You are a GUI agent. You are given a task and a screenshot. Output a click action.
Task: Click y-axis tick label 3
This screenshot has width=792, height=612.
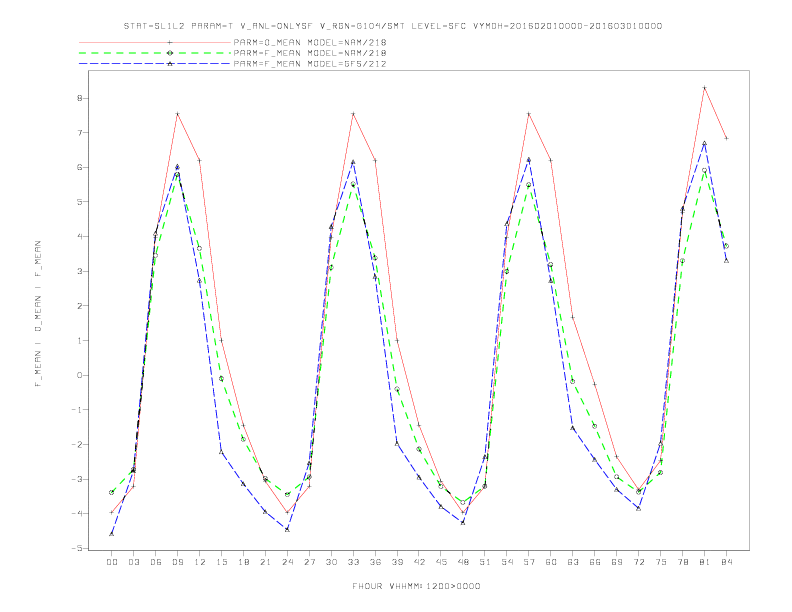pos(79,271)
